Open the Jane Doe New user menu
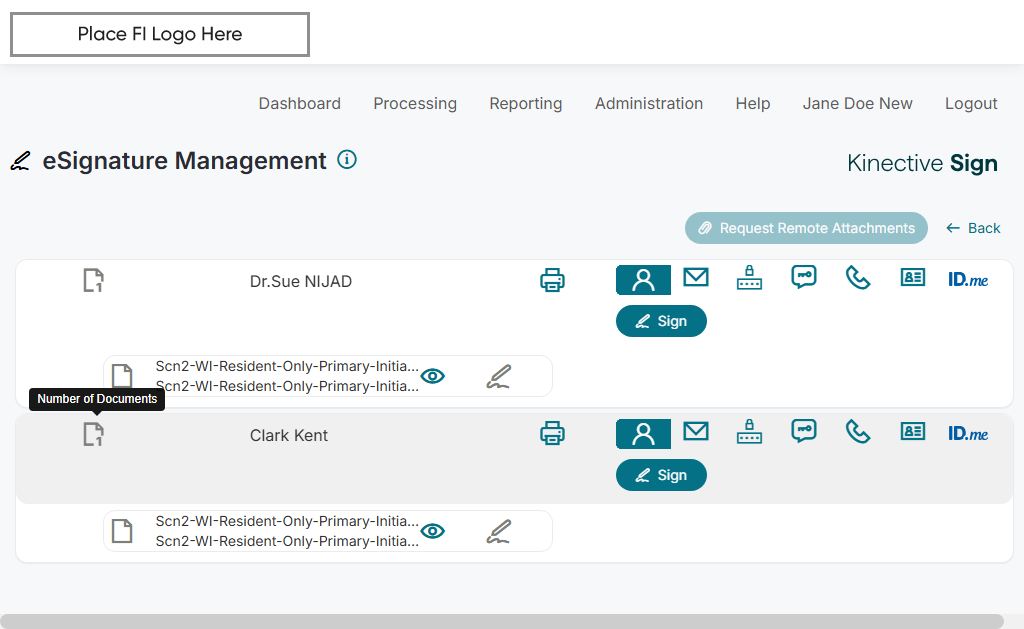1024x629 pixels. pyautogui.click(x=857, y=104)
